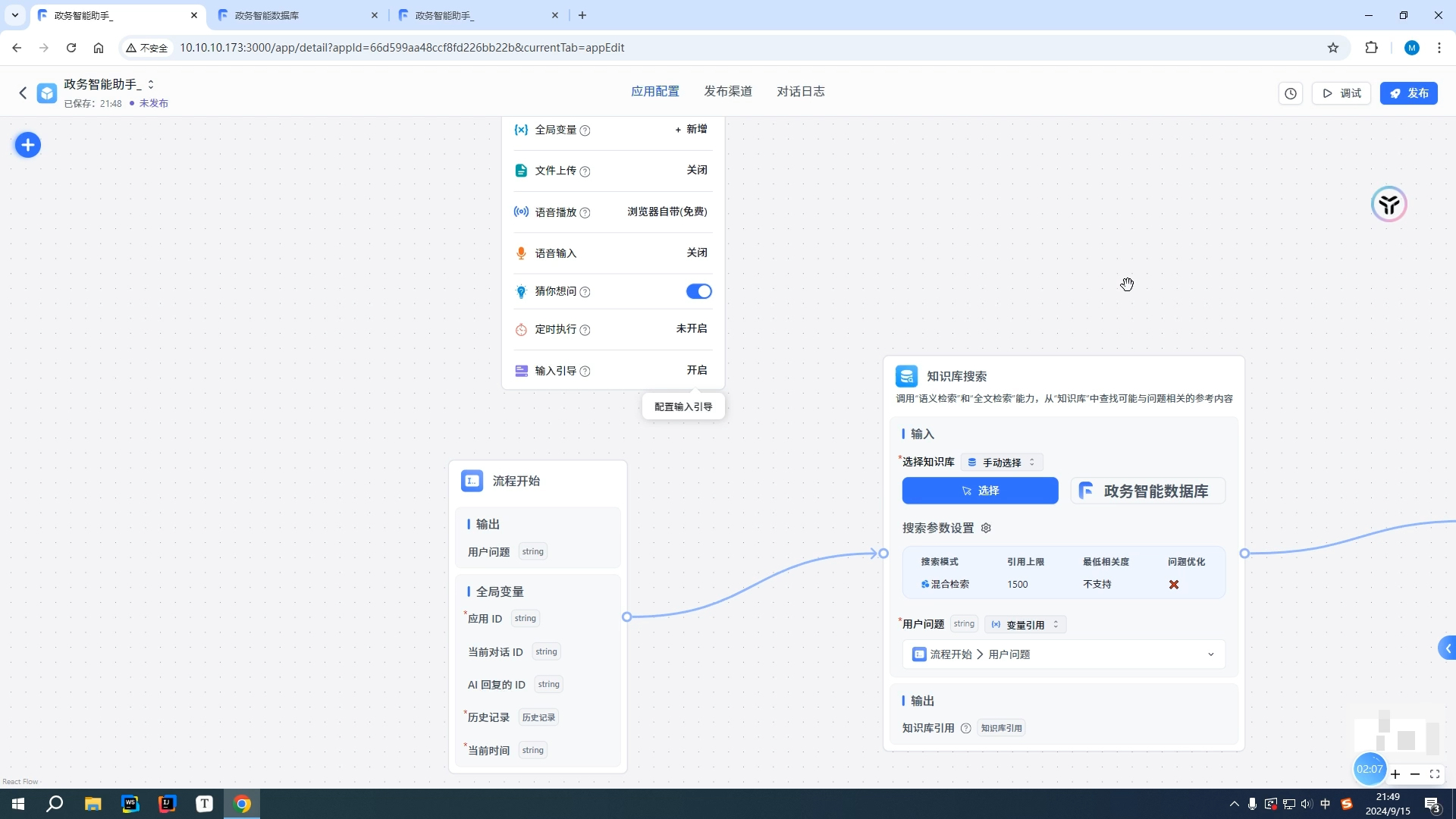Open the 手动选择 knowledge base dropdown

point(1002,462)
